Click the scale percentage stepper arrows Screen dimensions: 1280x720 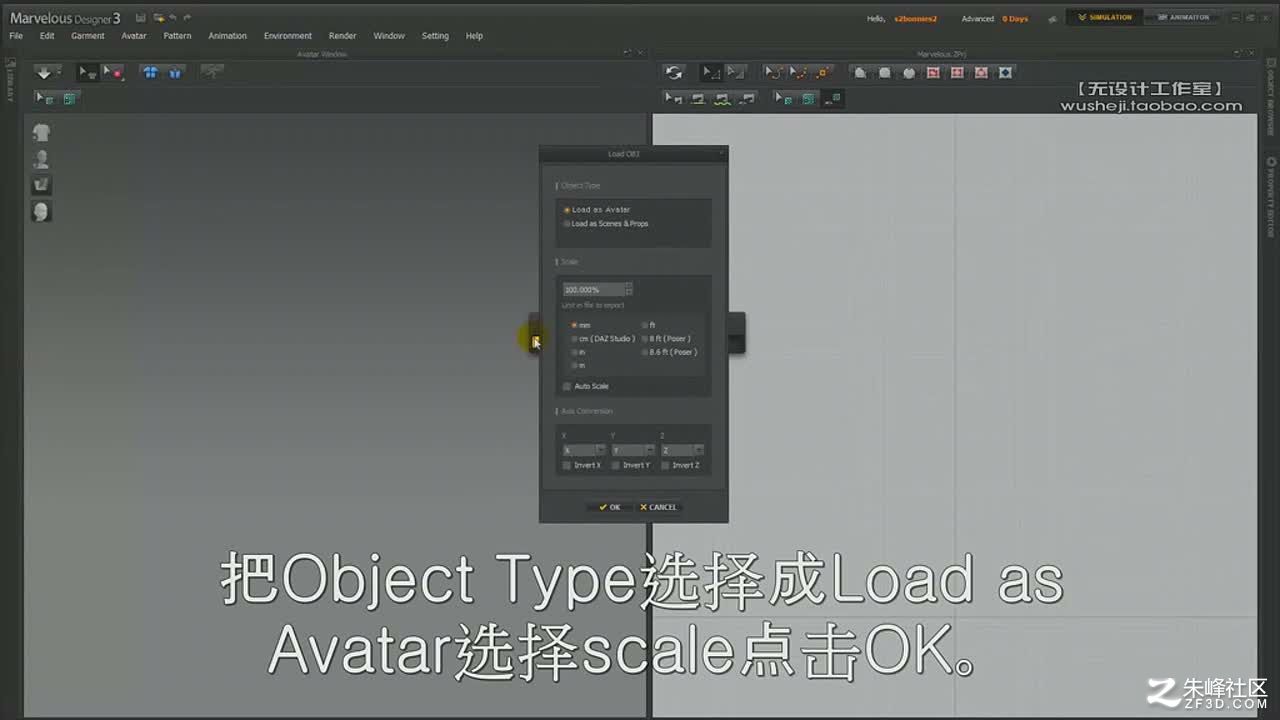(629, 290)
